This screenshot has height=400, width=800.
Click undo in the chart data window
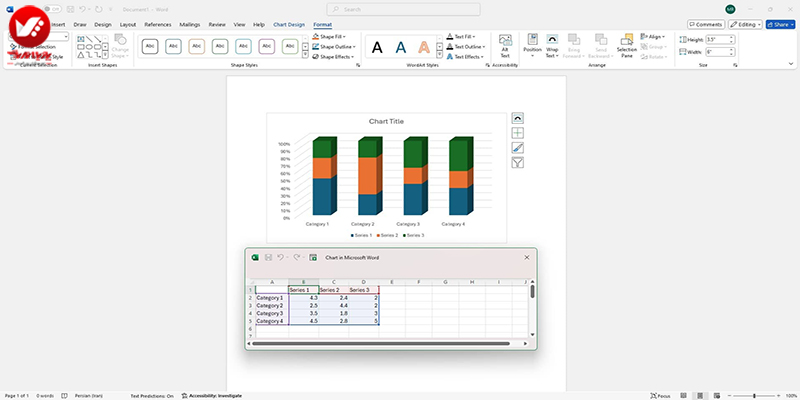click(281, 258)
